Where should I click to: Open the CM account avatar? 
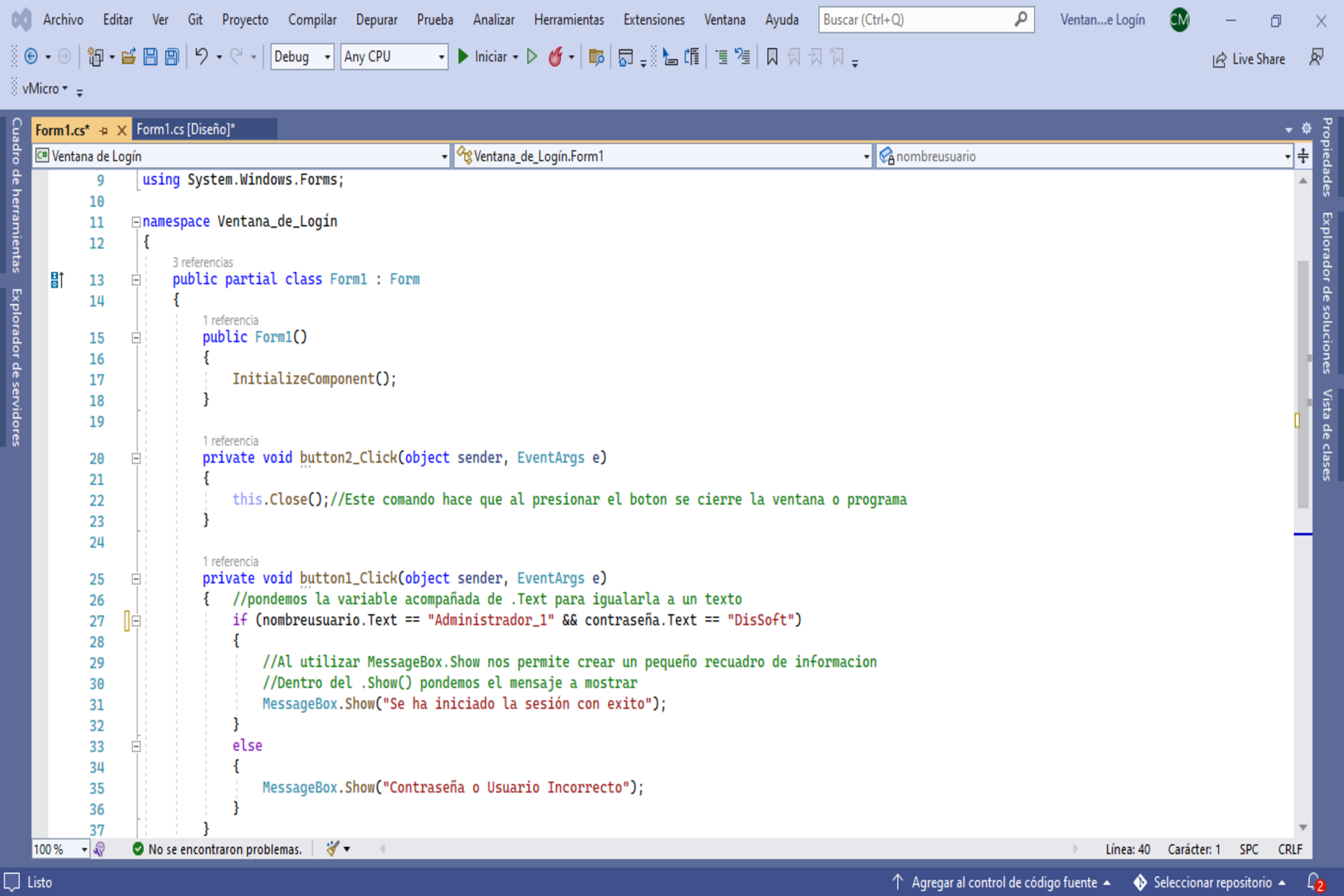[x=1179, y=20]
